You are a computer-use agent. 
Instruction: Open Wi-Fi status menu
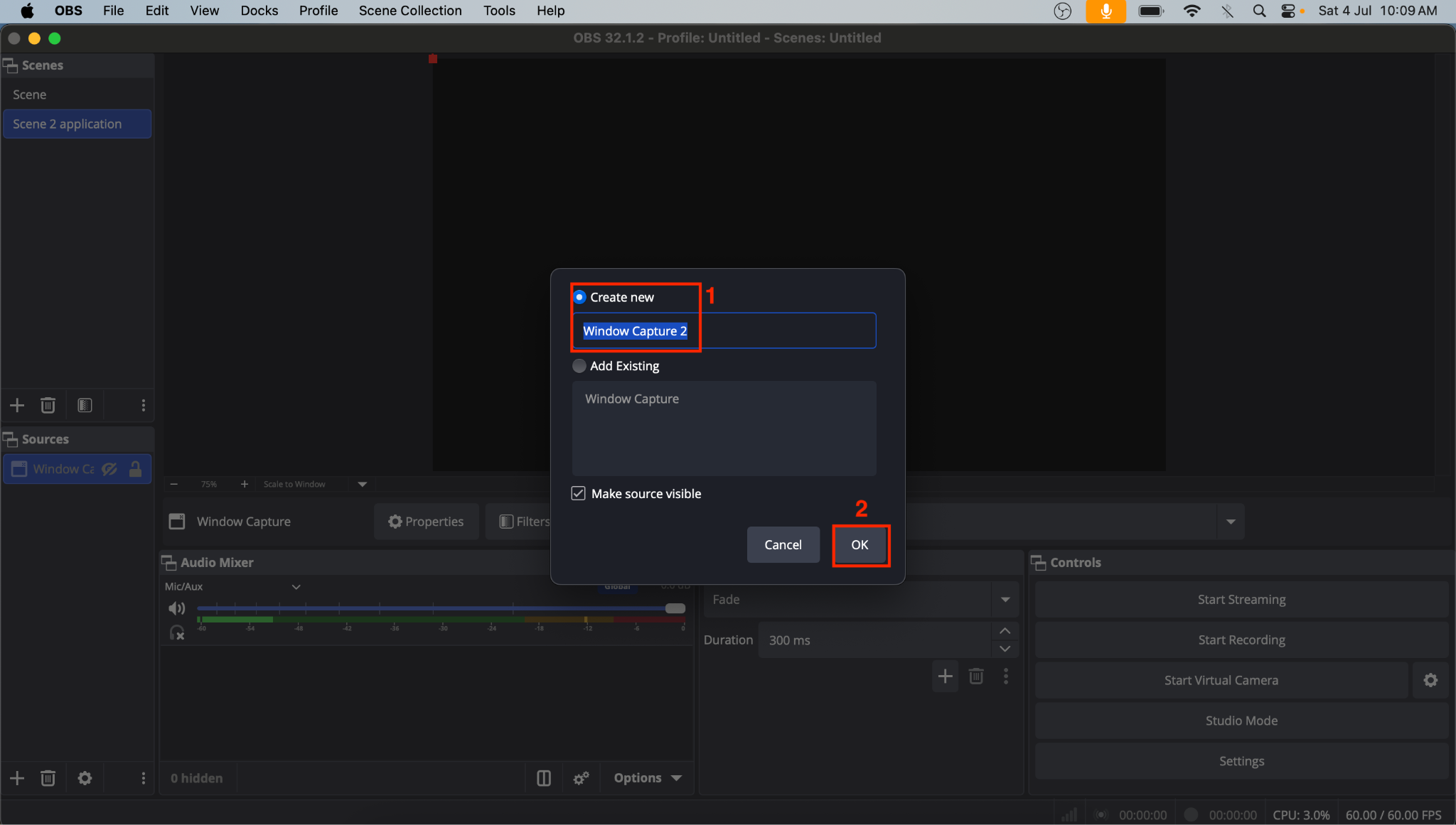1192,11
